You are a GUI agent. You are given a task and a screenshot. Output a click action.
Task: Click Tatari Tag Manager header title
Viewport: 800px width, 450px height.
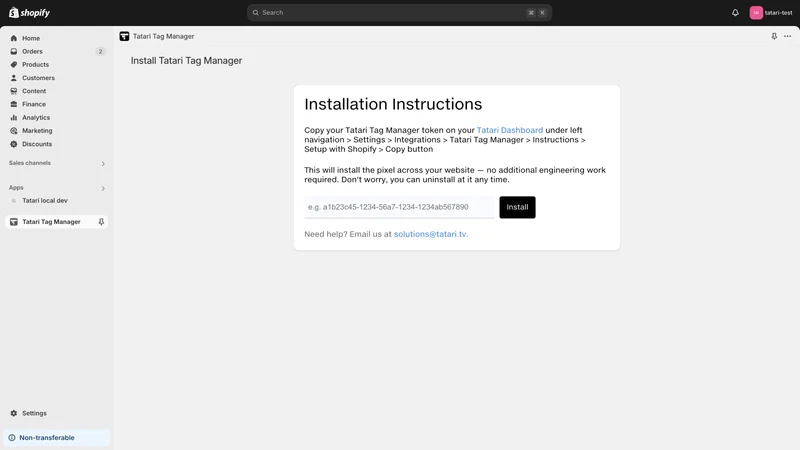click(163, 36)
